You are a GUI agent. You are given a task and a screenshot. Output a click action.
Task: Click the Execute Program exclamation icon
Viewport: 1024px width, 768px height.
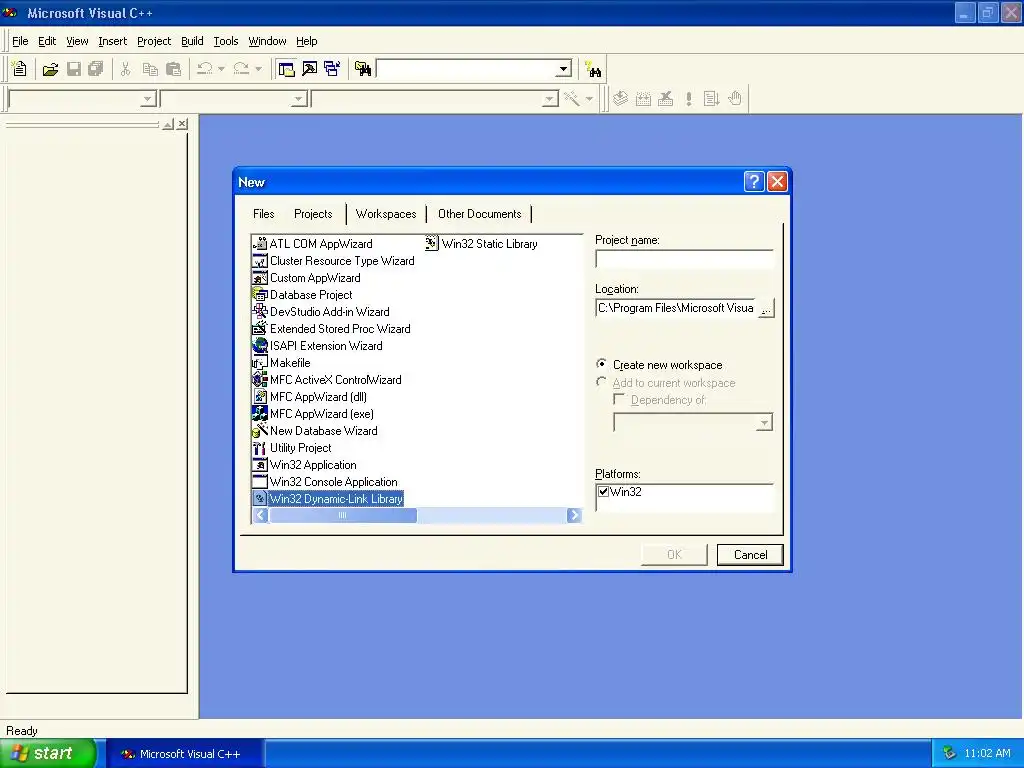point(689,99)
